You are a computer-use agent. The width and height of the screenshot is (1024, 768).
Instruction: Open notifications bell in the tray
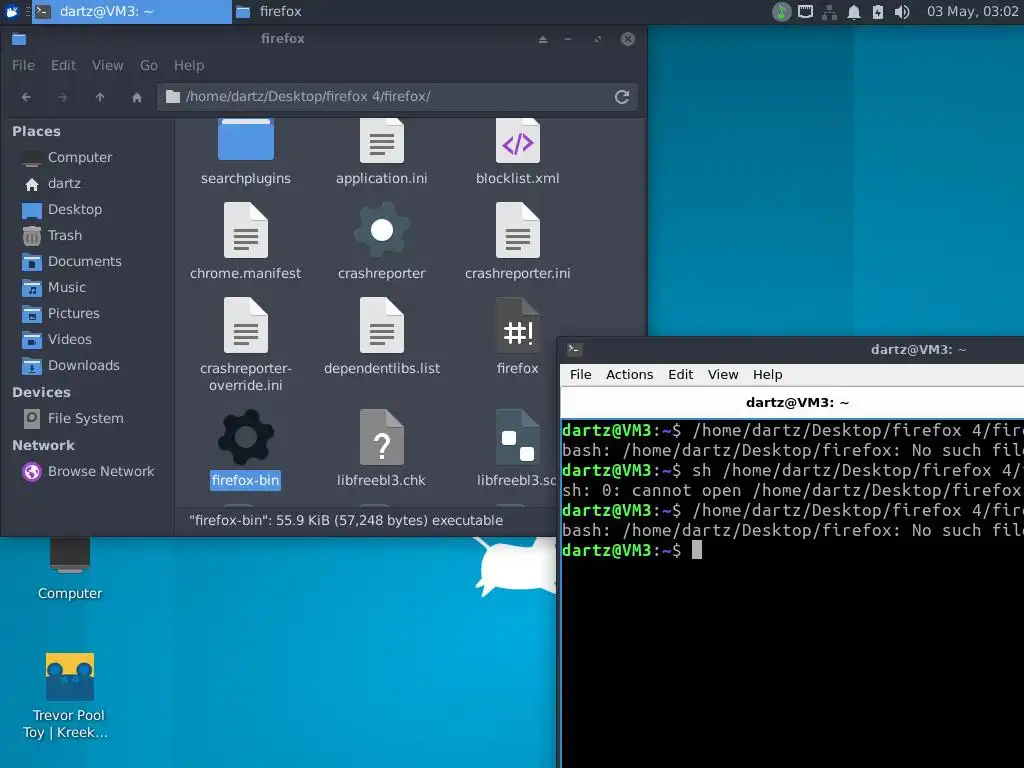click(854, 12)
